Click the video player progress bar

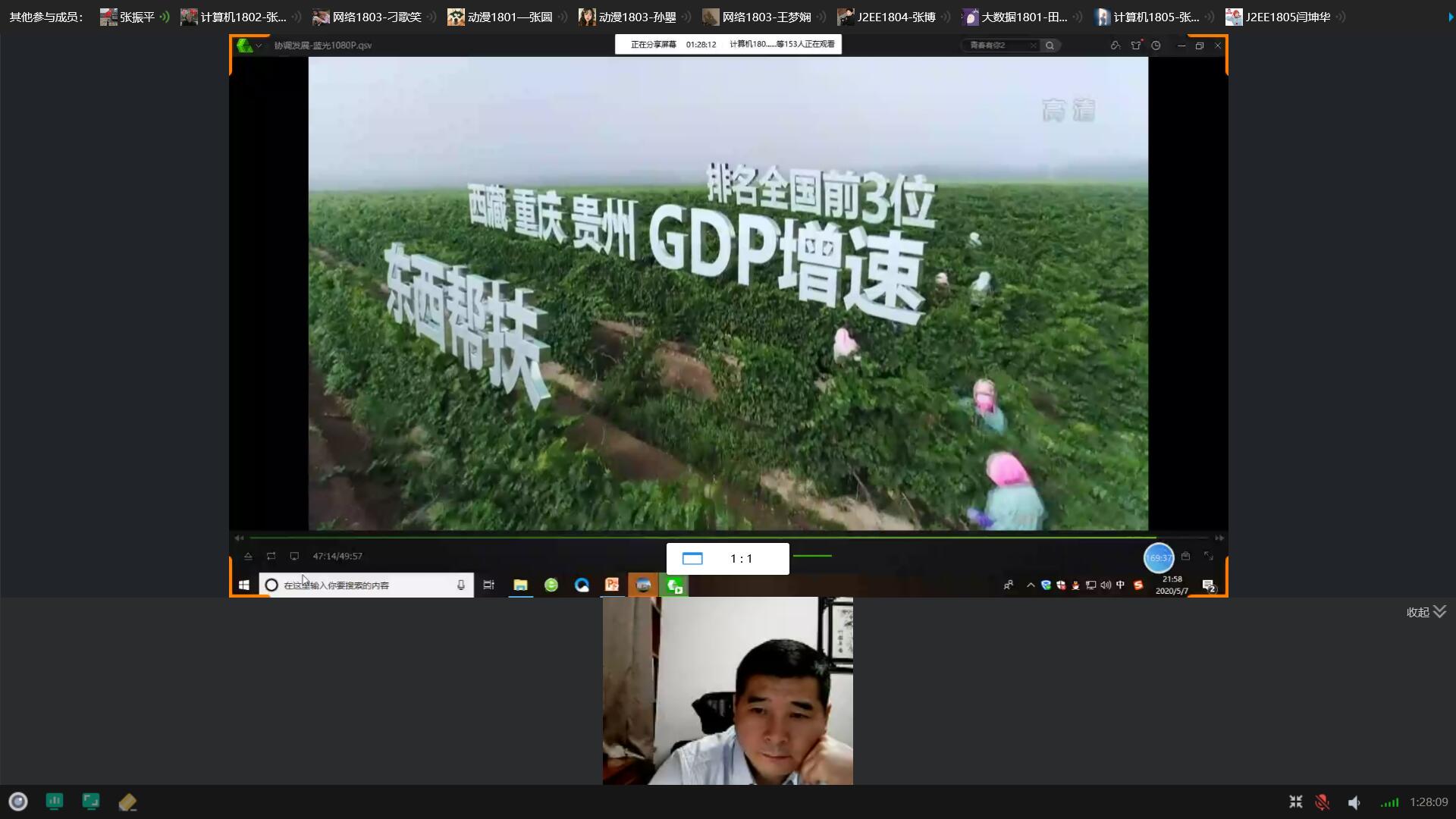click(x=728, y=538)
